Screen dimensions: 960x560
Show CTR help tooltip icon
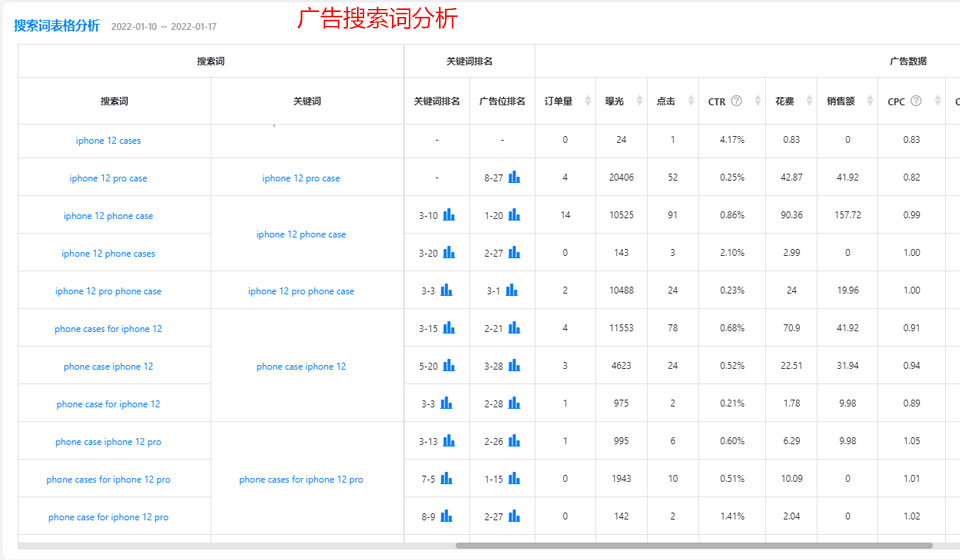click(x=737, y=100)
